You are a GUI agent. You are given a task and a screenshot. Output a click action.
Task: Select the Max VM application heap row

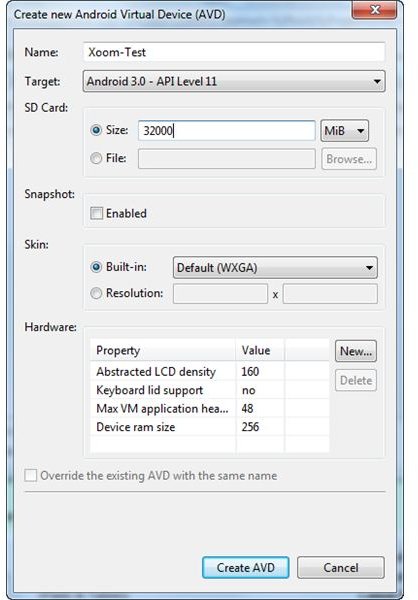[x=210, y=408]
